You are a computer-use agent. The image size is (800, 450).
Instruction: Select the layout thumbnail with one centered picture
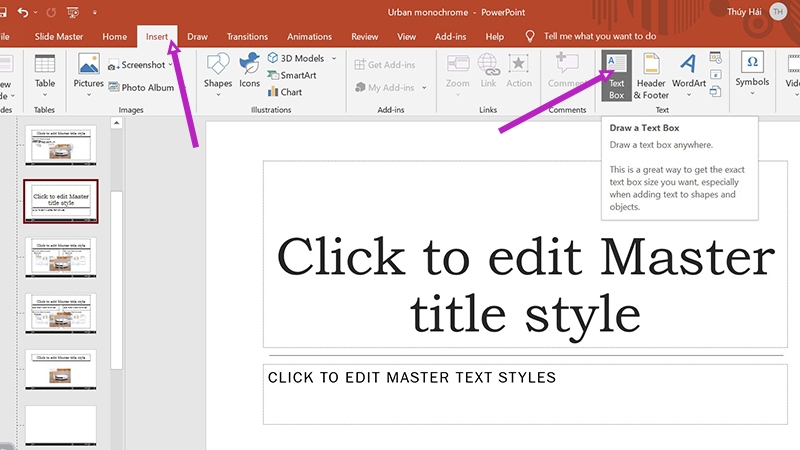tap(61, 369)
